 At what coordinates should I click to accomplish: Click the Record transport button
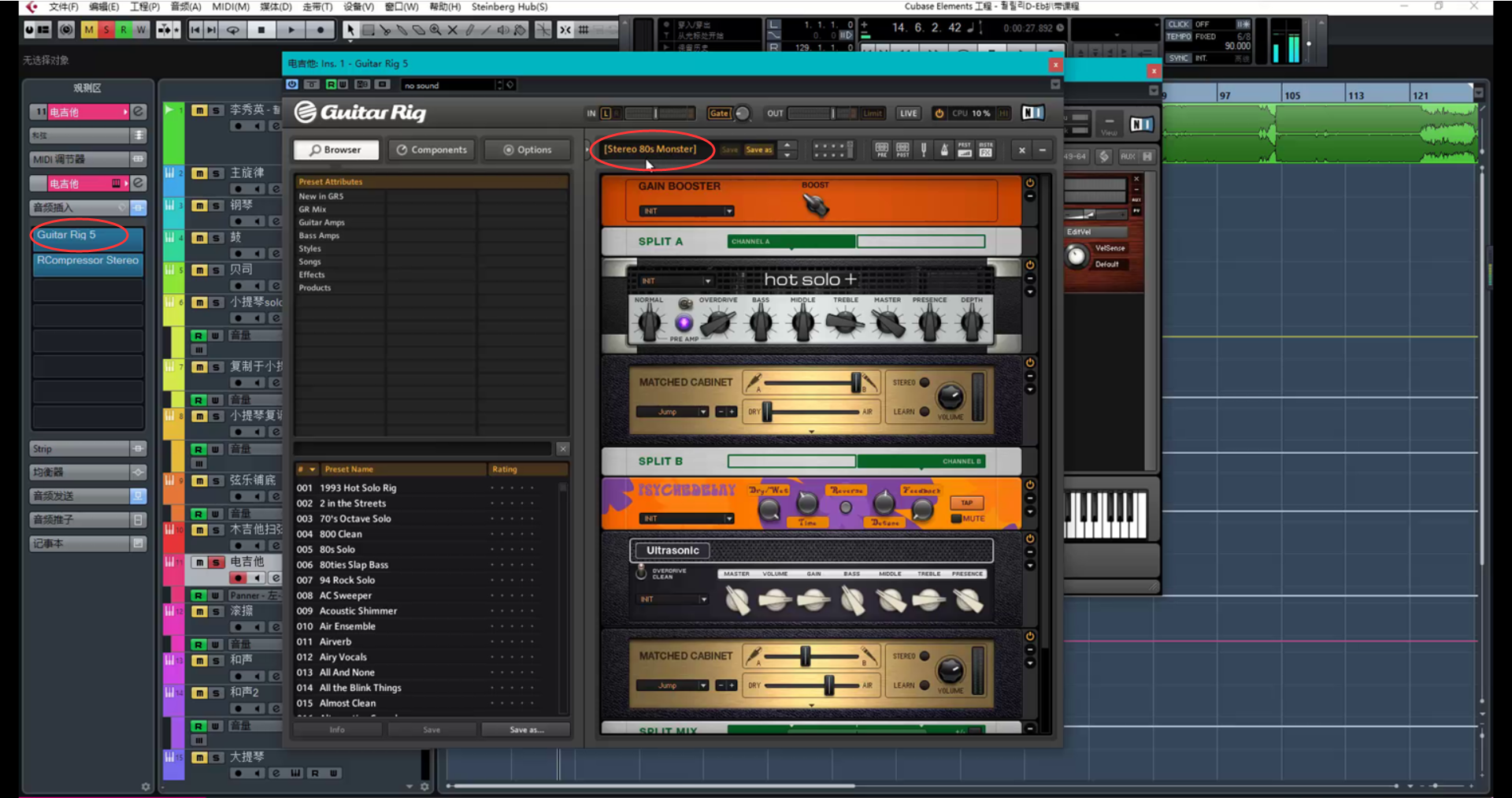321,30
